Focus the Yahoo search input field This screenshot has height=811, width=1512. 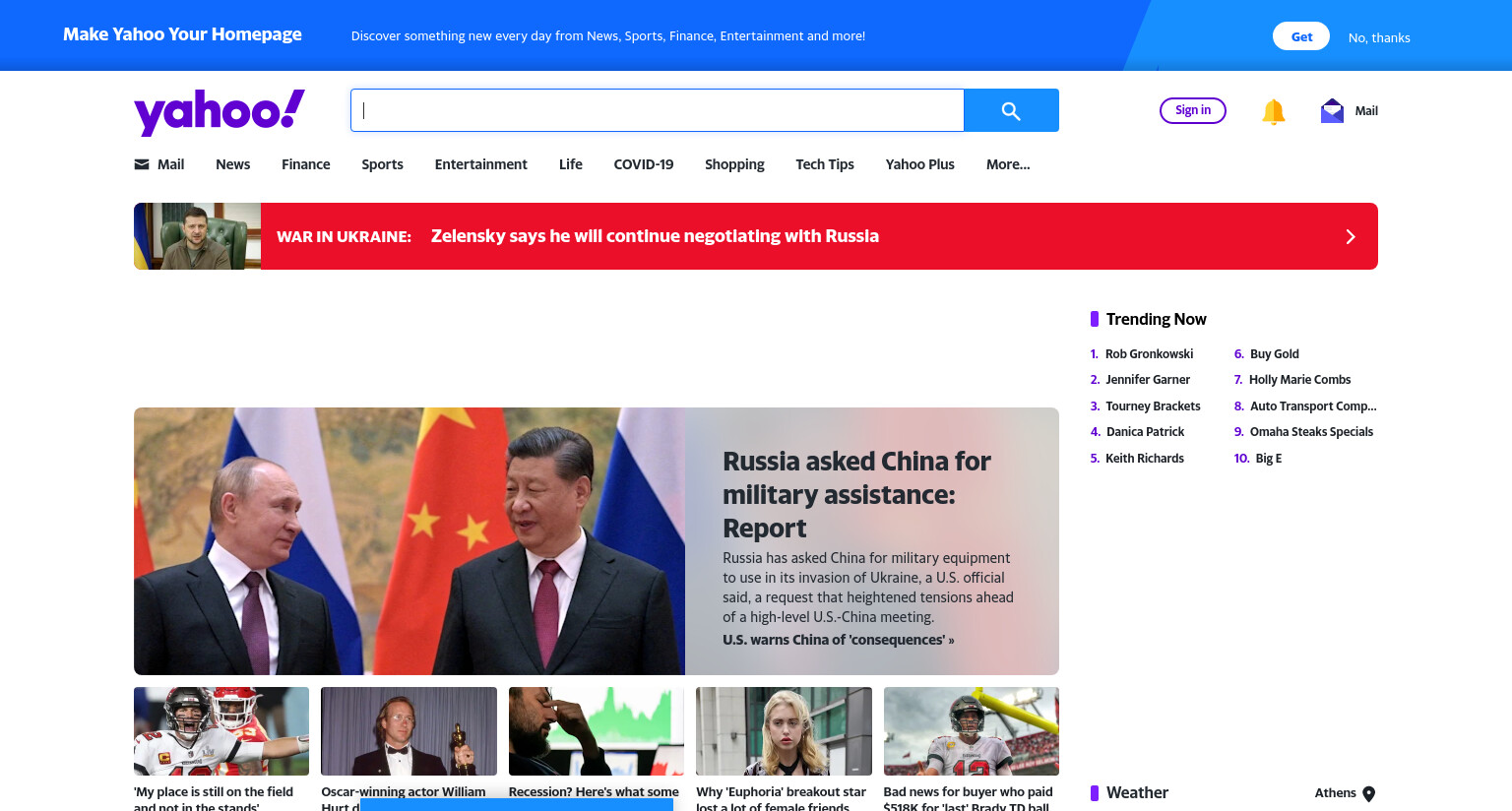[657, 110]
